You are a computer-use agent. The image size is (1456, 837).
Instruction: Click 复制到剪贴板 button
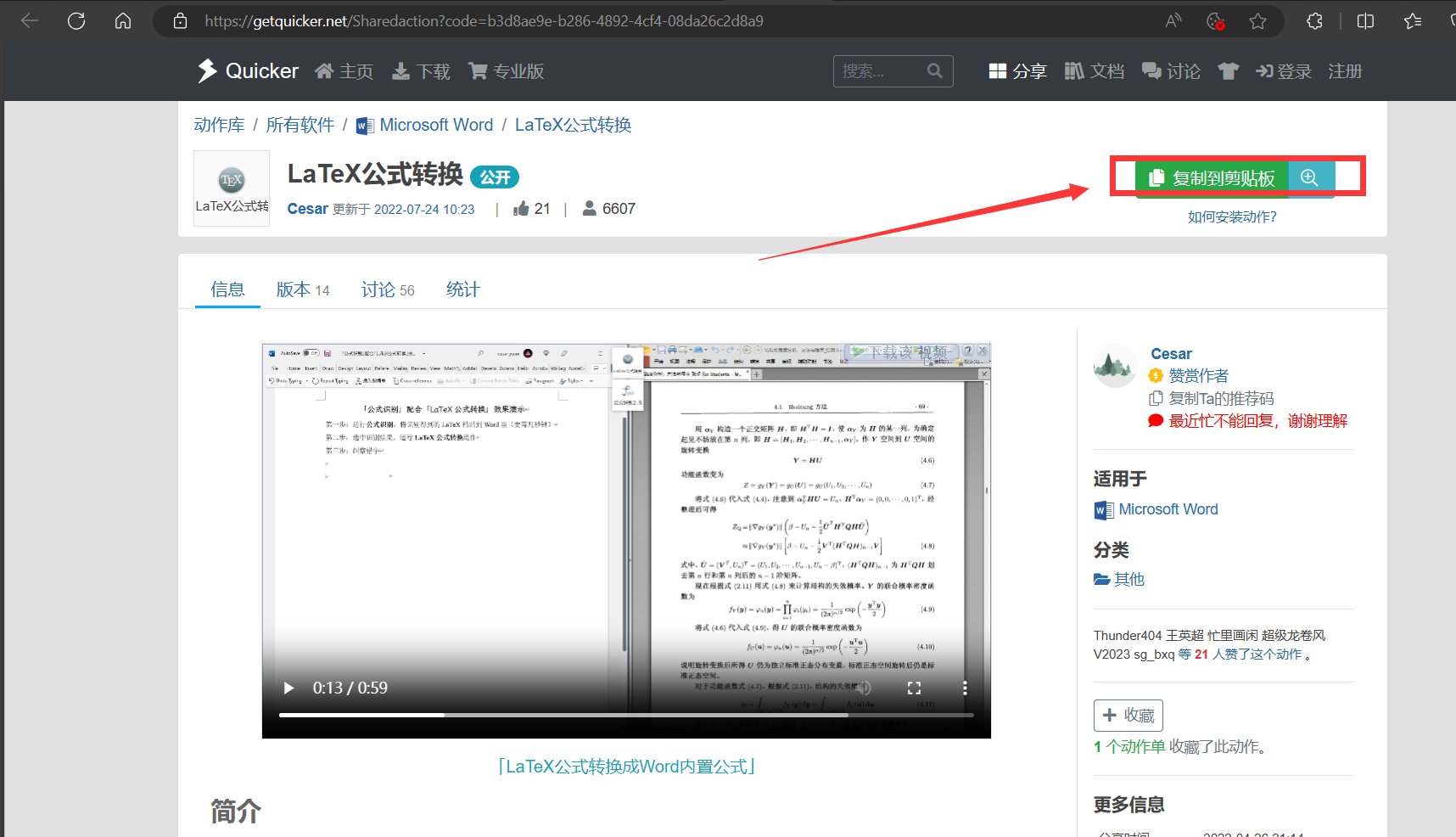point(1212,178)
